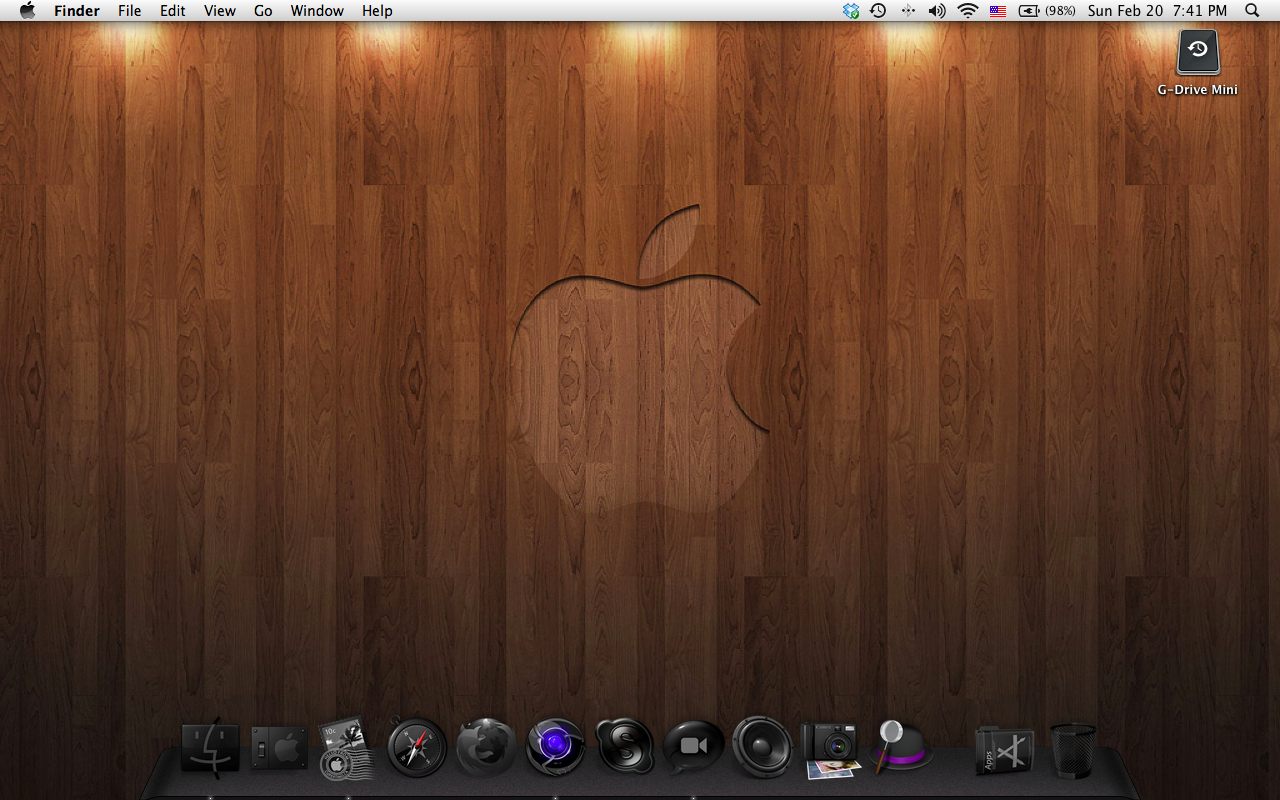Click the date and time clock
Viewport: 1280px width, 800px height.
[1157, 11]
